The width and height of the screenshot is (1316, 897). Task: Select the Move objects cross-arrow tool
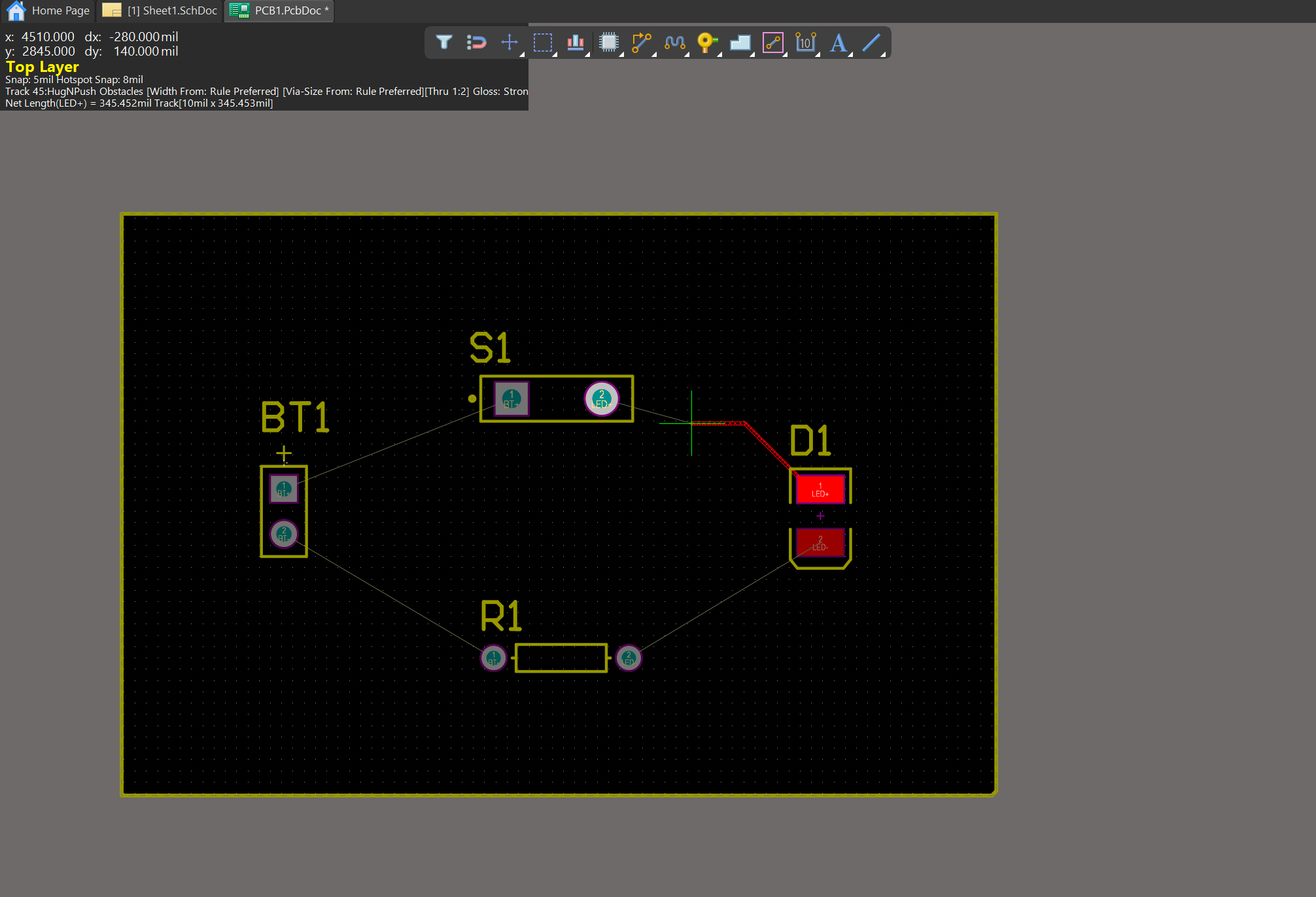[510, 43]
